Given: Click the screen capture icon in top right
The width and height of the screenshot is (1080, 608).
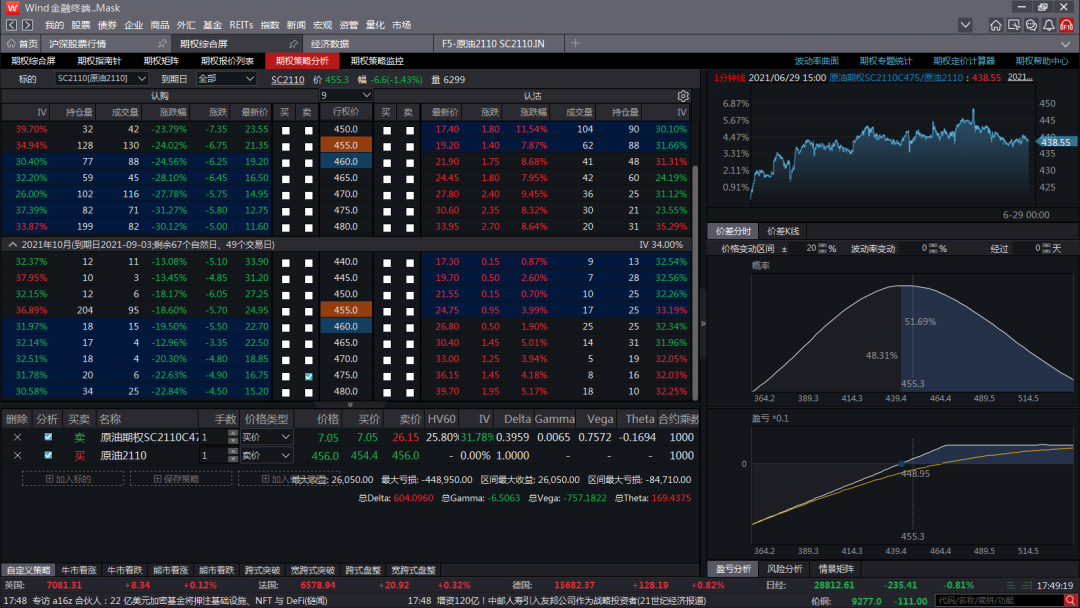Looking at the screenshot, I should [1013, 25].
